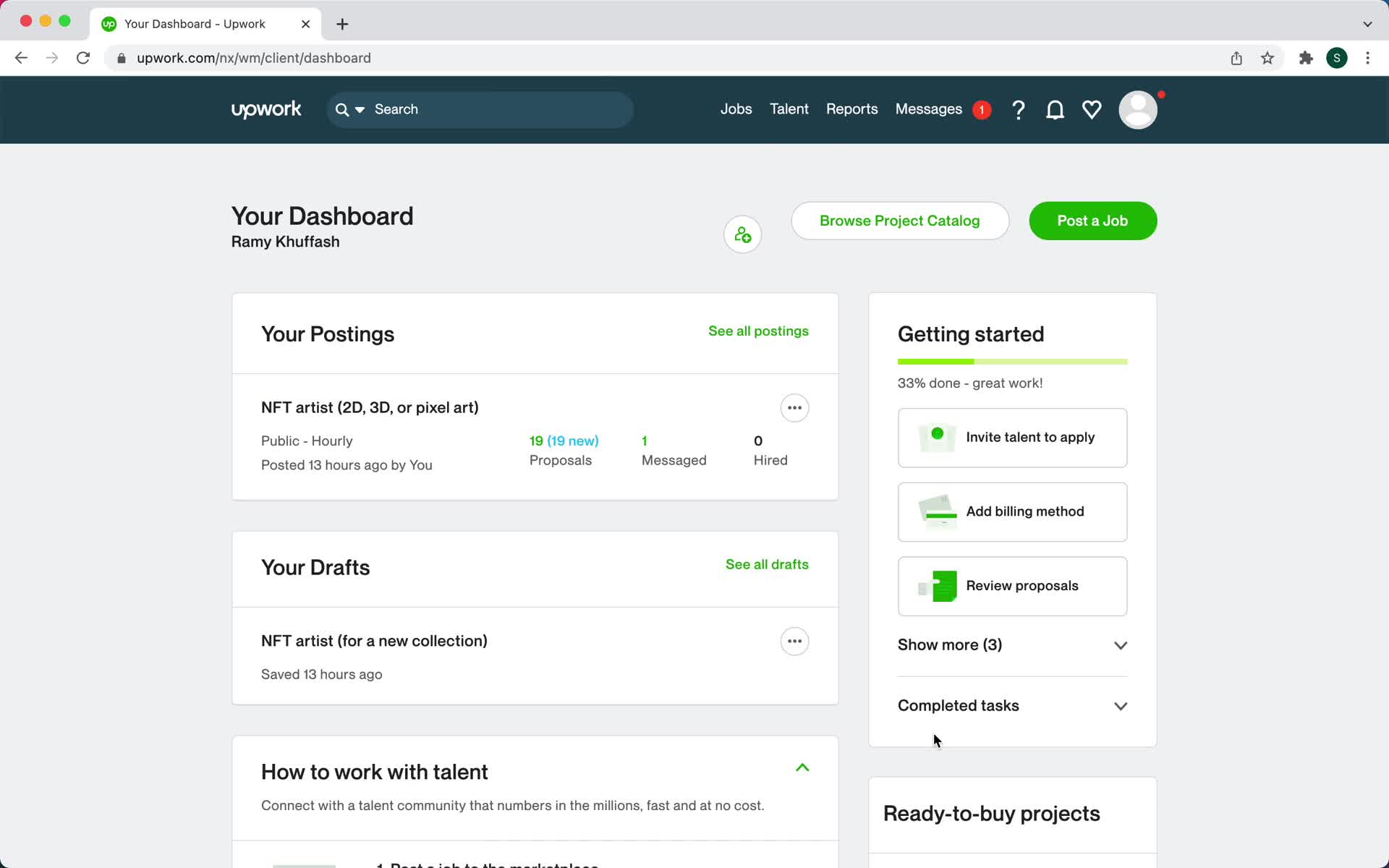Viewport: 1389px width, 868px height.
Task: Click the talent network icon near dashboard title
Action: tap(742, 235)
